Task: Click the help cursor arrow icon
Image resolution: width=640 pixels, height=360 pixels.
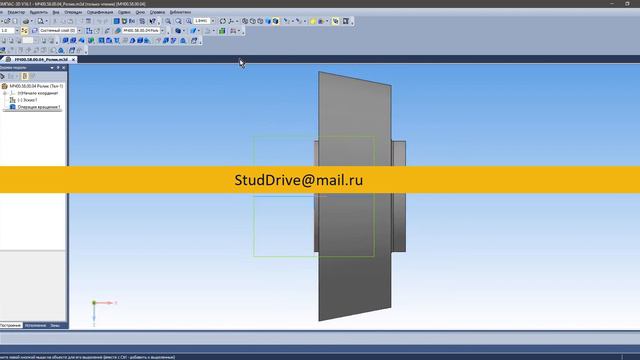Action: coord(153,21)
